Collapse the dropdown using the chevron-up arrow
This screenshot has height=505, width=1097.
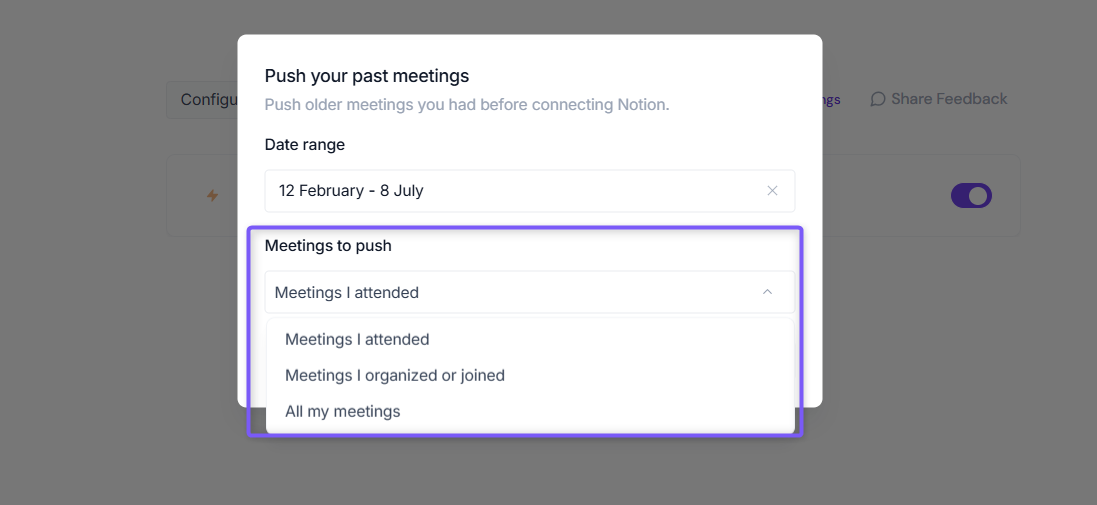[767, 292]
